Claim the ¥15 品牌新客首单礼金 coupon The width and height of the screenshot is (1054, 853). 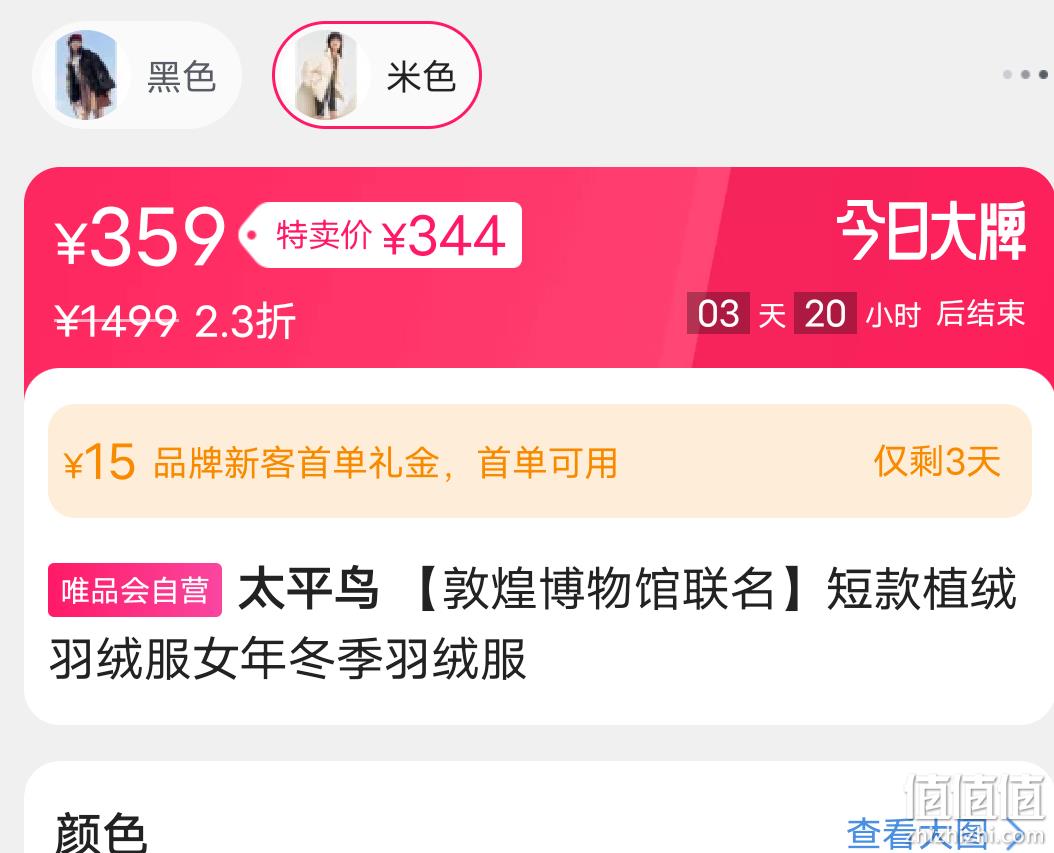(x=540, y=461)
